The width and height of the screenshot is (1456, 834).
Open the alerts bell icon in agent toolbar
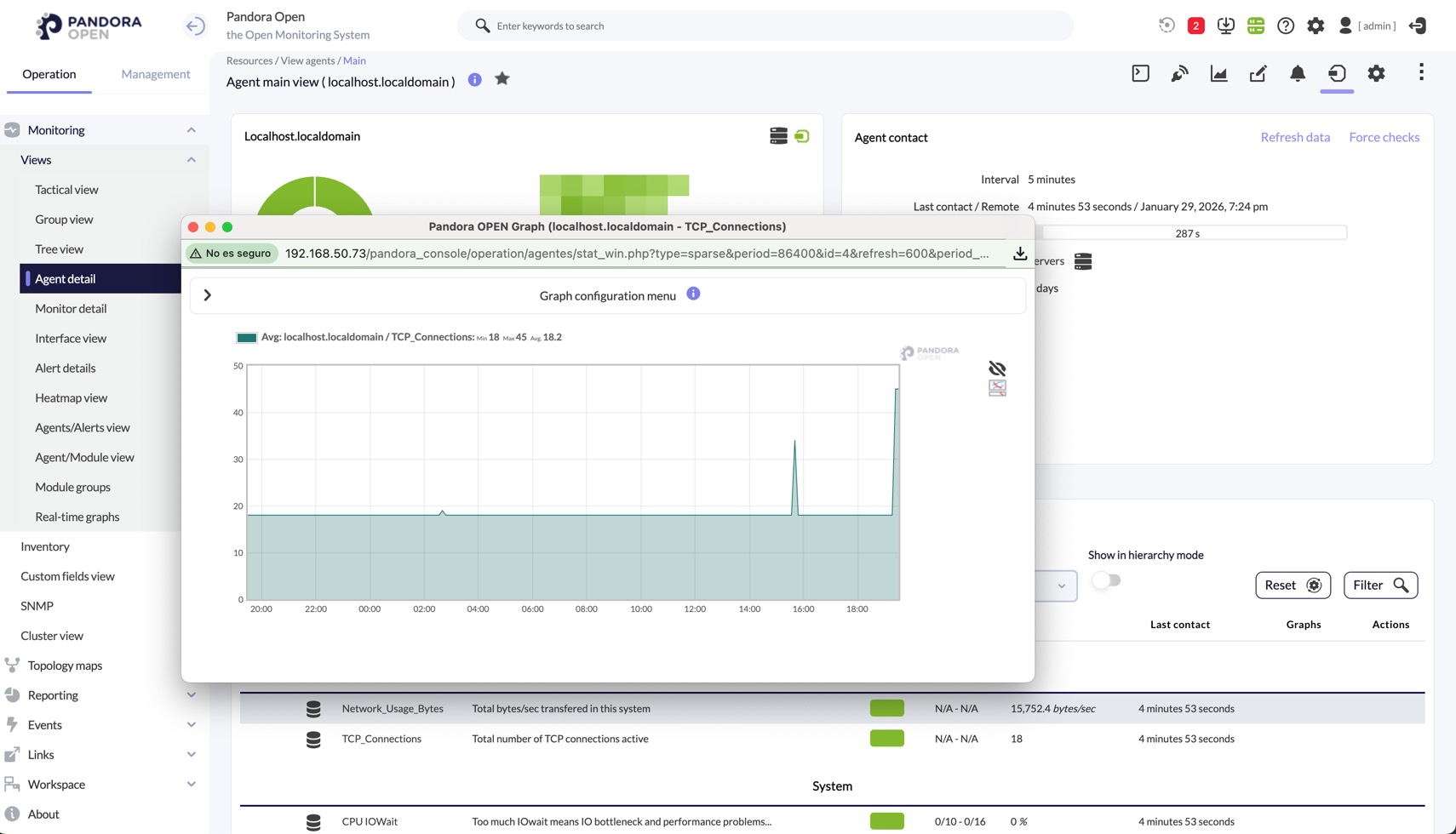coord(1297,74)
